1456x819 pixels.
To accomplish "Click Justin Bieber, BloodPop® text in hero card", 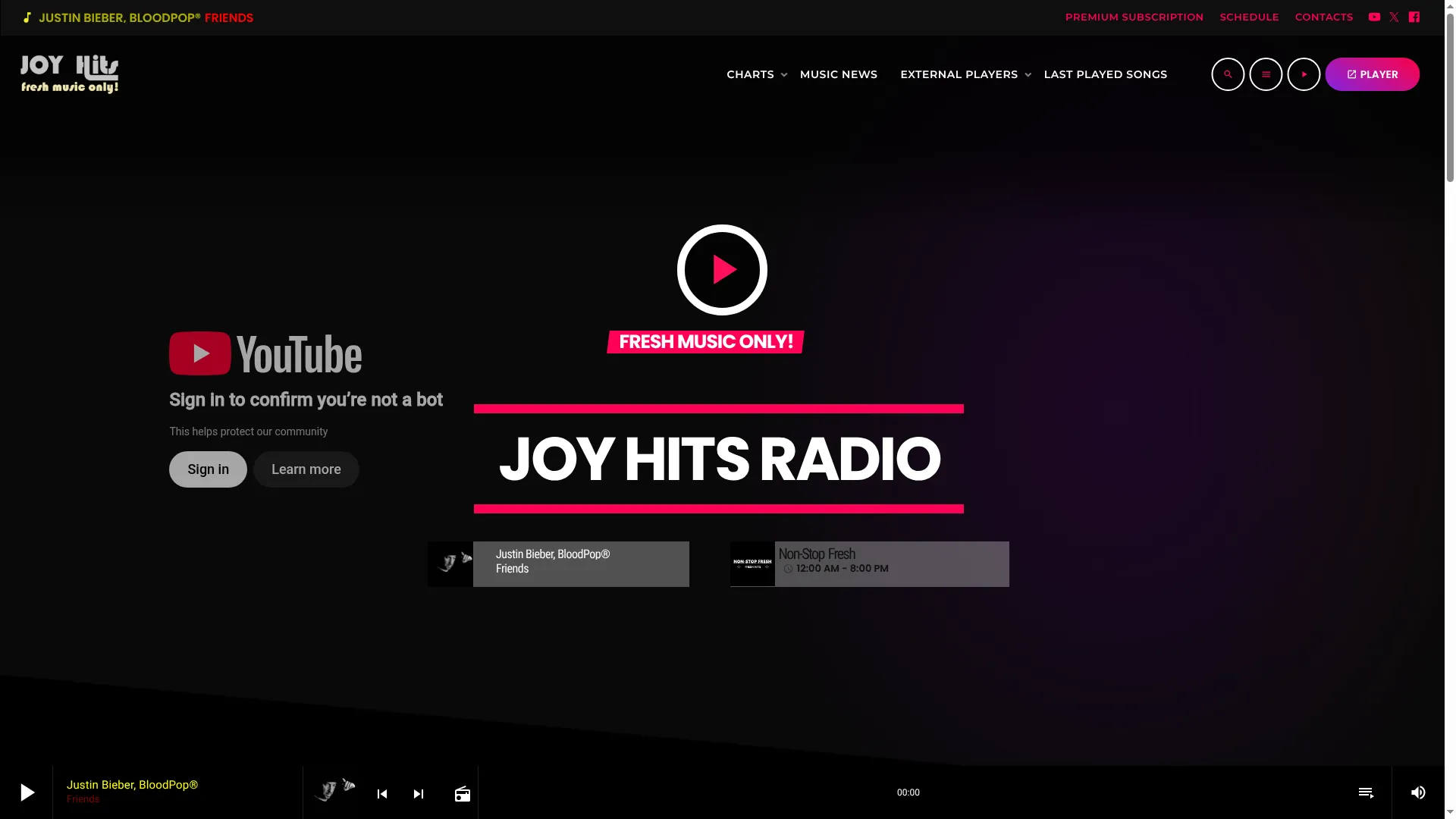I will pos(553,554).
